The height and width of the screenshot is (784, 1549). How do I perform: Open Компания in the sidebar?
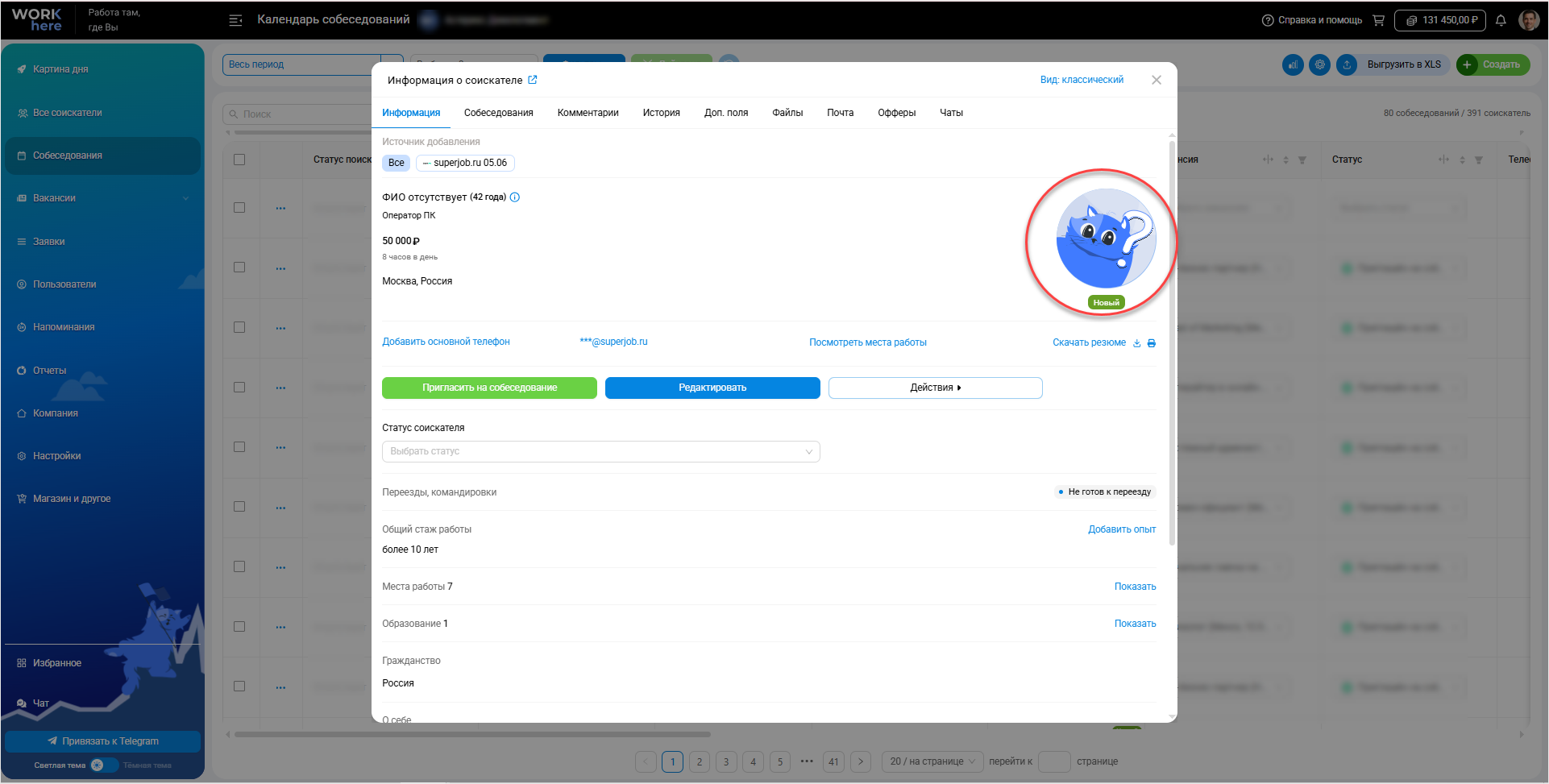pos(55,413)
